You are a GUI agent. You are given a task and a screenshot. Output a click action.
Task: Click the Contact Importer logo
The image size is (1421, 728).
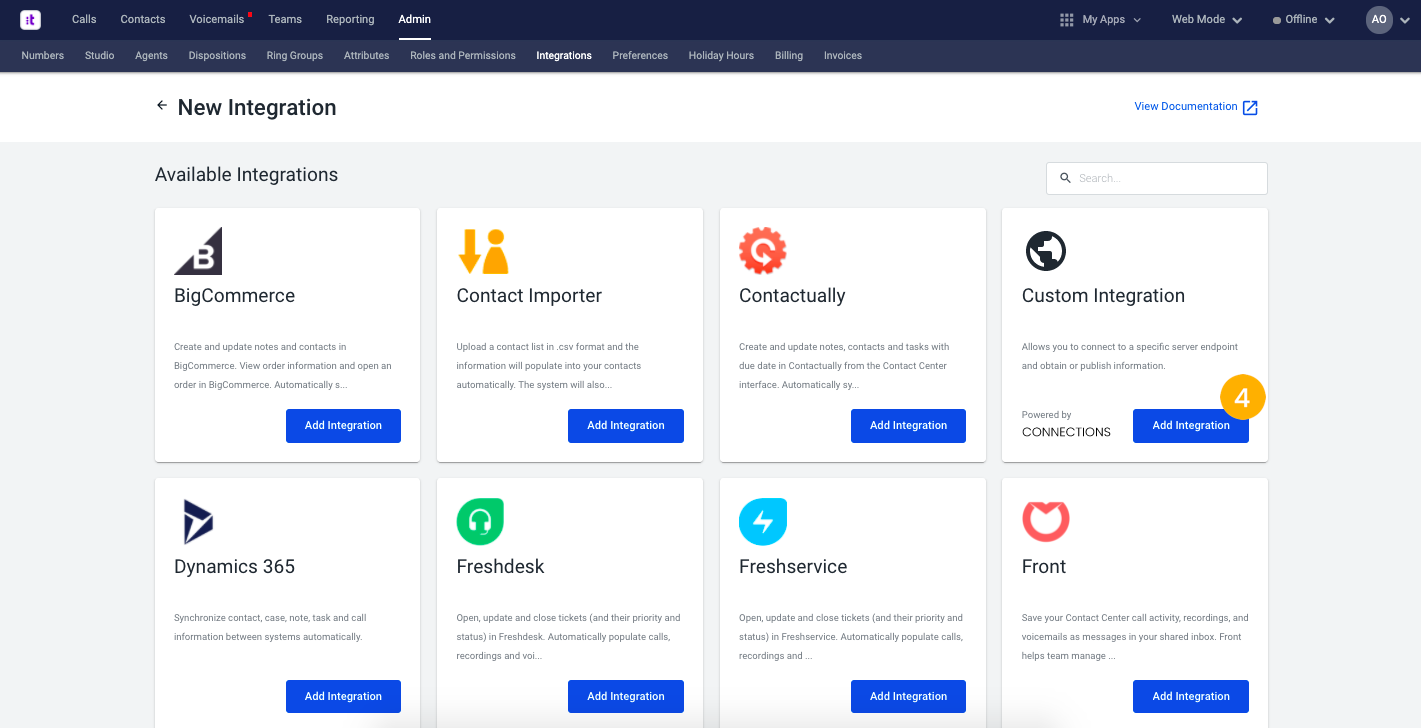pyautogui.click(x=483, y=251)
